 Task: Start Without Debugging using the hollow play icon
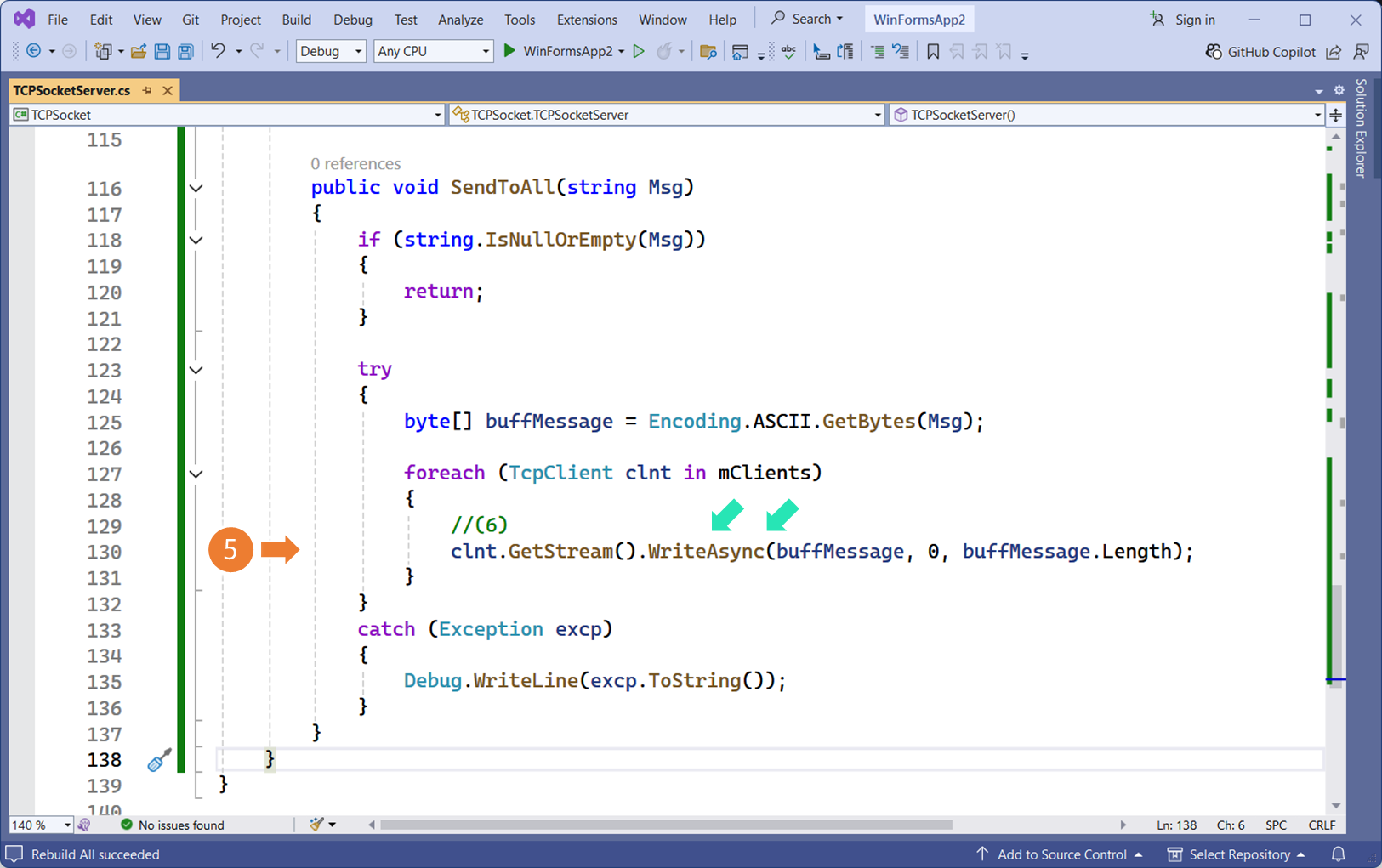[639, 51]
